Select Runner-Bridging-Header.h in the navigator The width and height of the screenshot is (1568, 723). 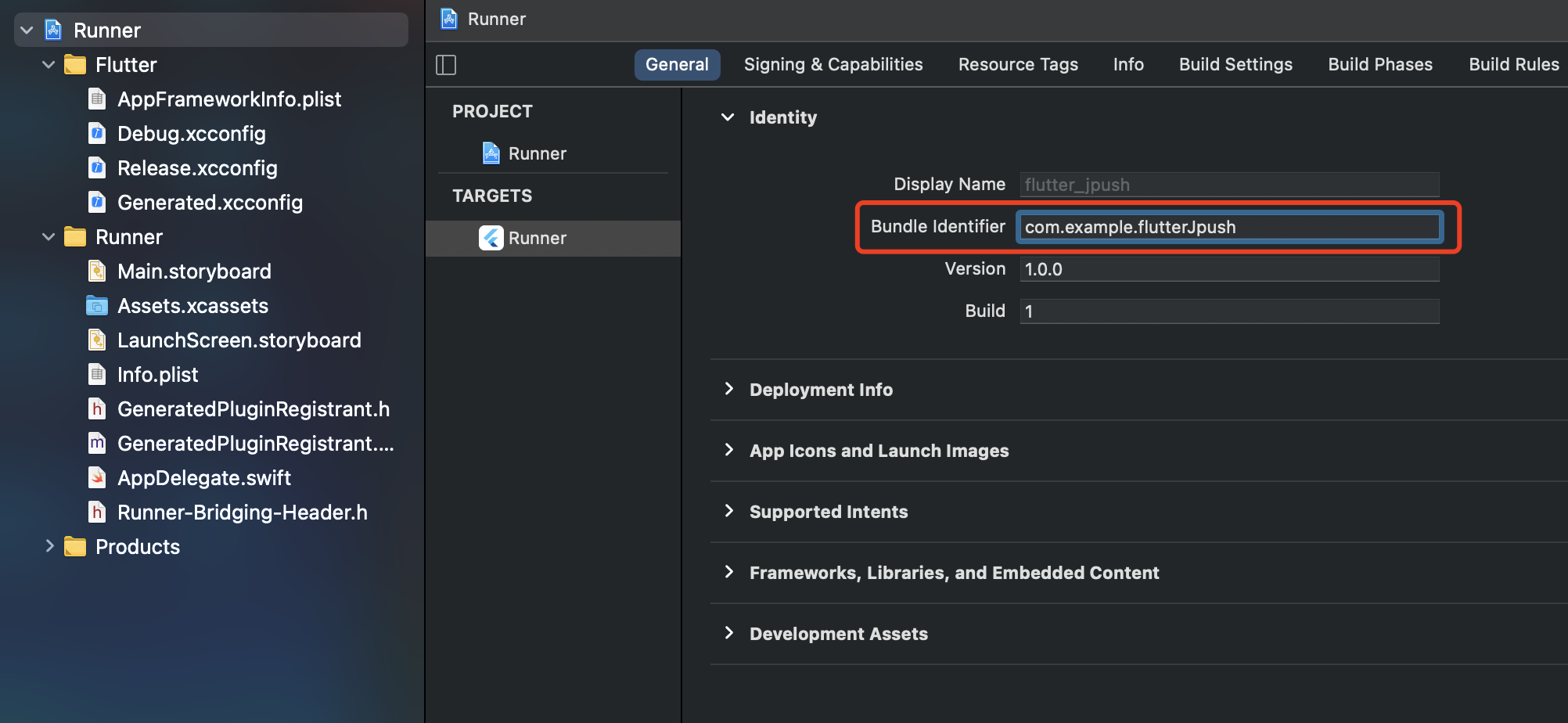(x=243, y=513)
